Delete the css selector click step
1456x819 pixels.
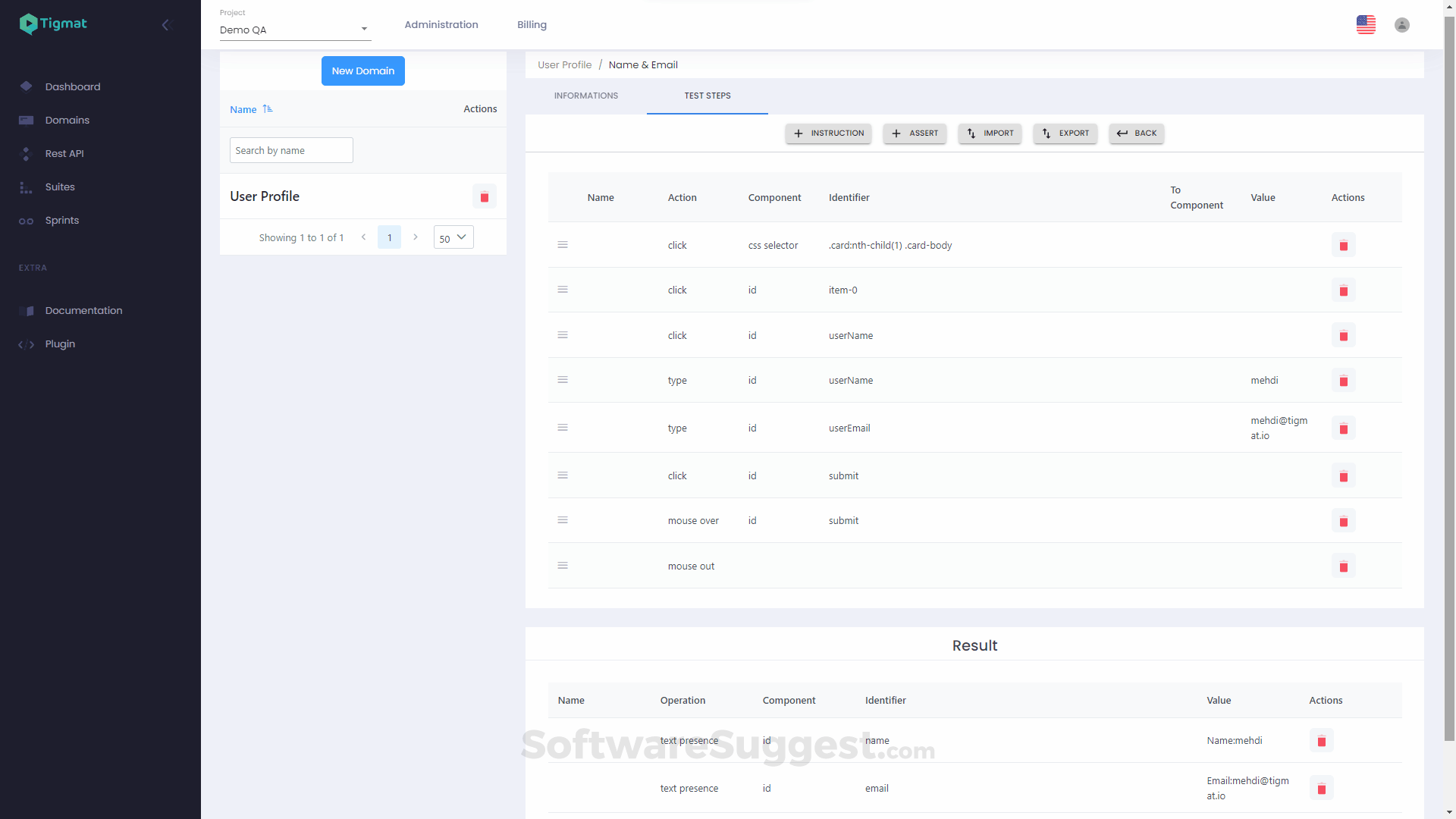click(x=1343, y=246)
